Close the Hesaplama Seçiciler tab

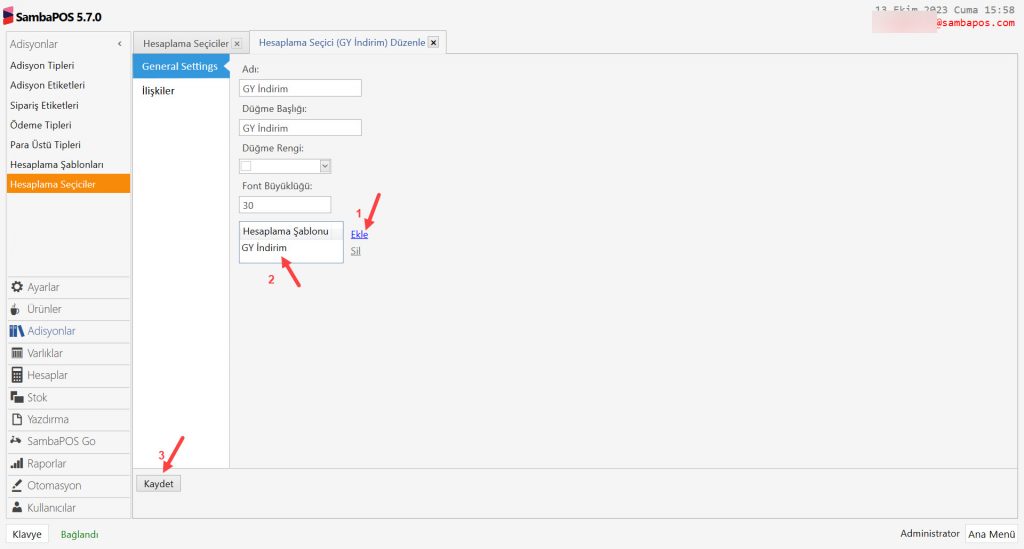click(x=236, y=44)
